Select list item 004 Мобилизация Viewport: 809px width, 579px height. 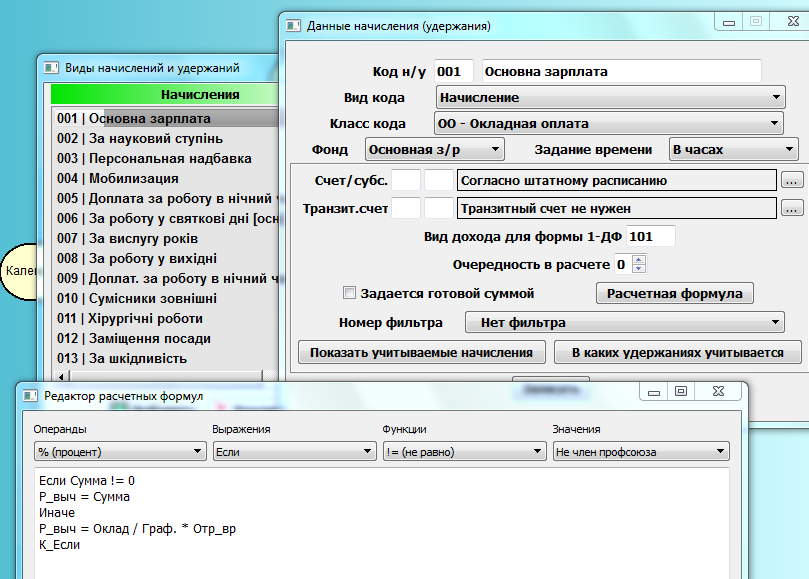(x=132, y=179)
